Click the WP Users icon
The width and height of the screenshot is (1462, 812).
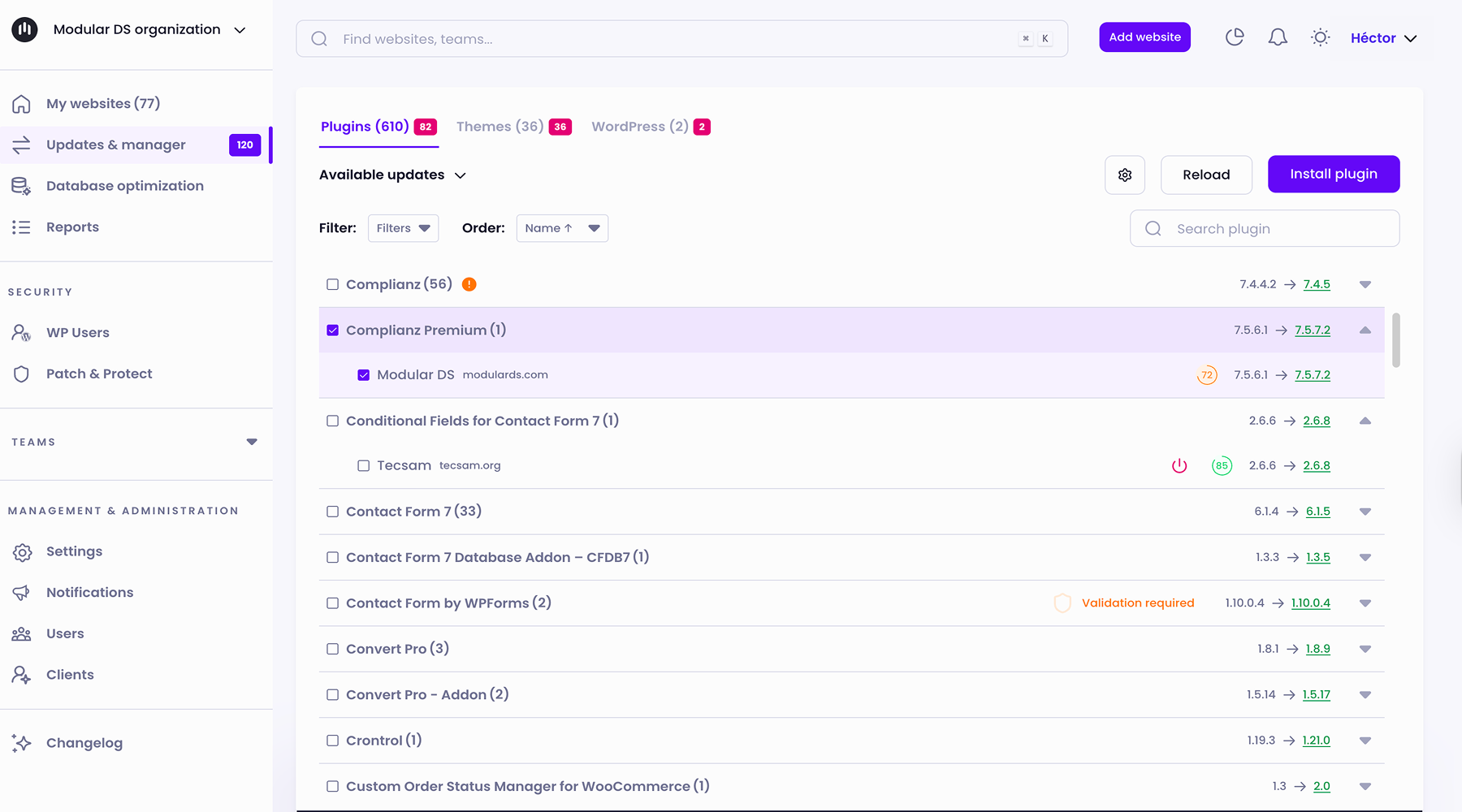pos(22,333)
